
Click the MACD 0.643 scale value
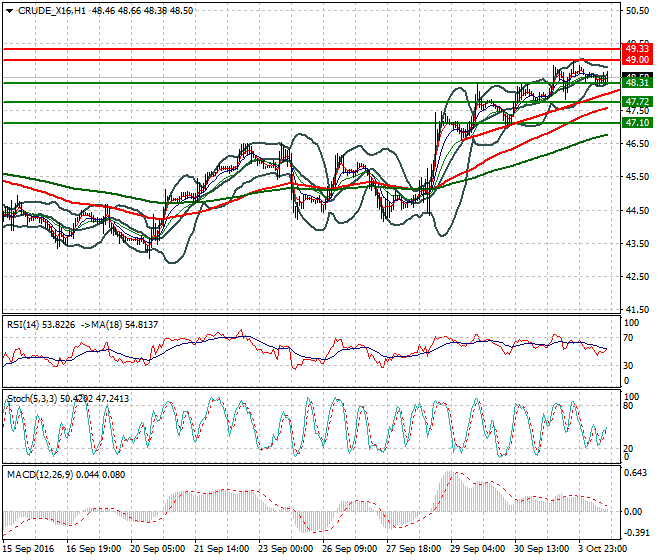636,473
